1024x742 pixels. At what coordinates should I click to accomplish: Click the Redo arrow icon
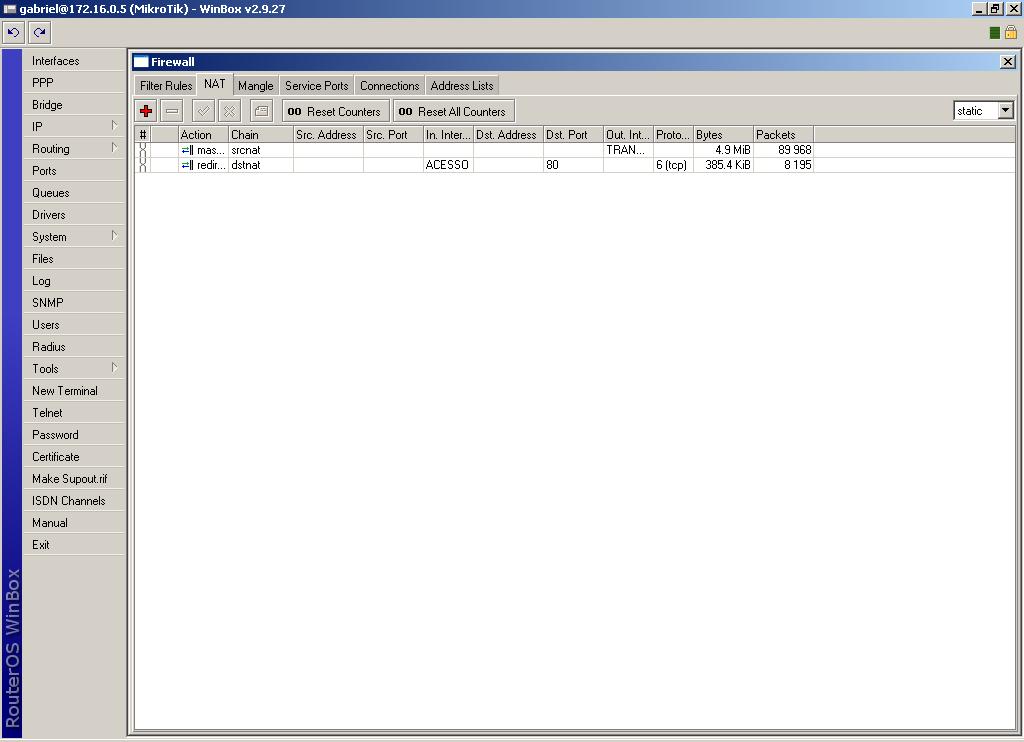[39, 32]
